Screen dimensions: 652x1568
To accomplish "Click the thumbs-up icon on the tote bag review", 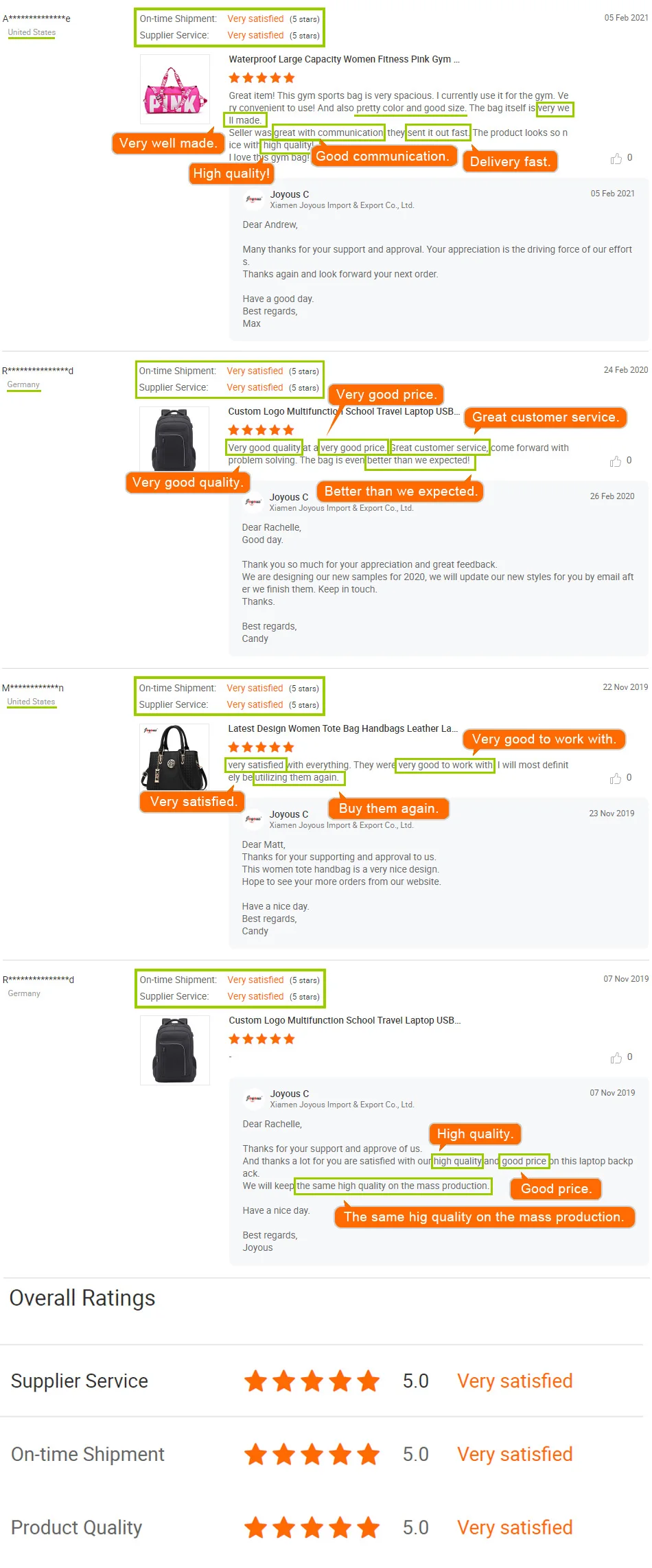I will (x=617, y=778).
